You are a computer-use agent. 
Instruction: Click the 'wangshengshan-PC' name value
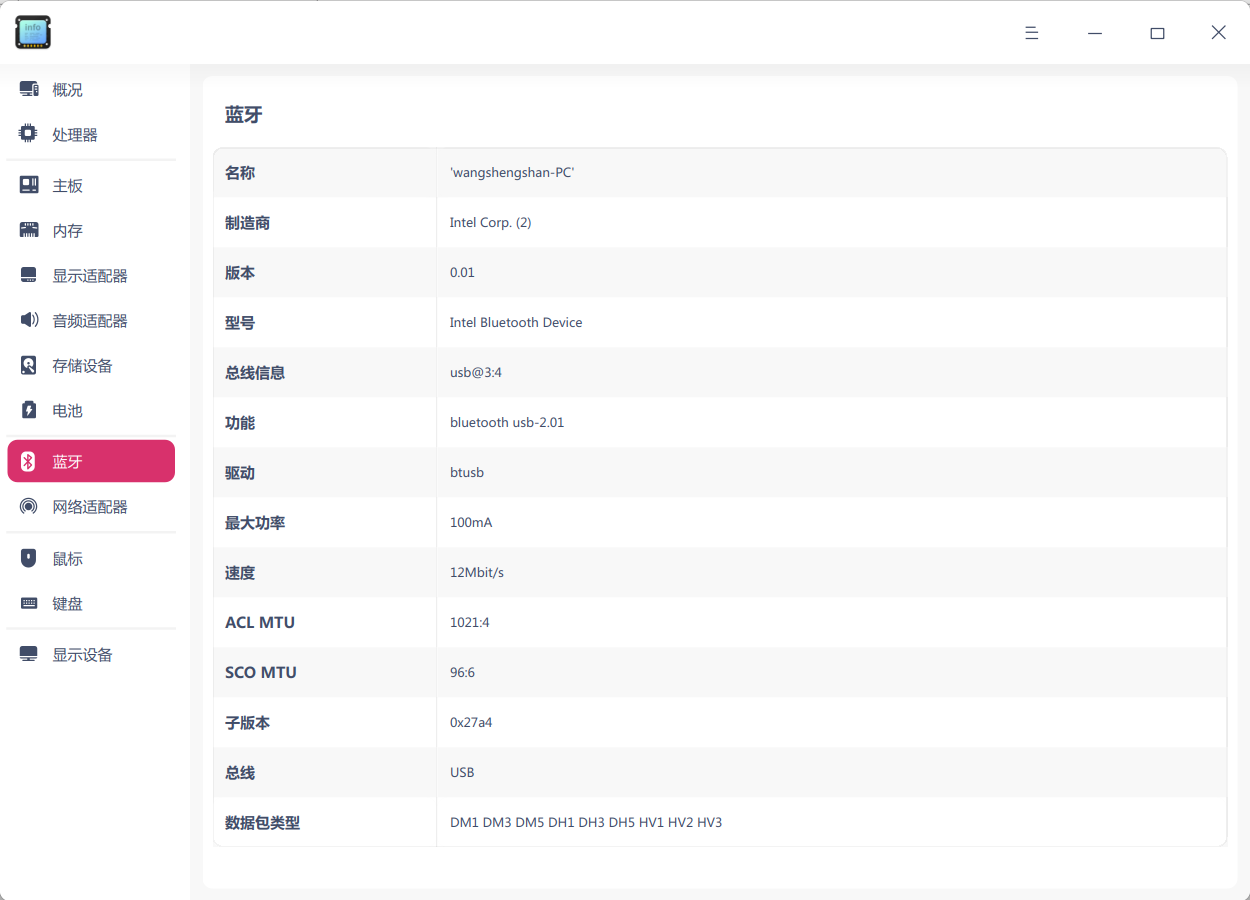[x=512, y=172]
